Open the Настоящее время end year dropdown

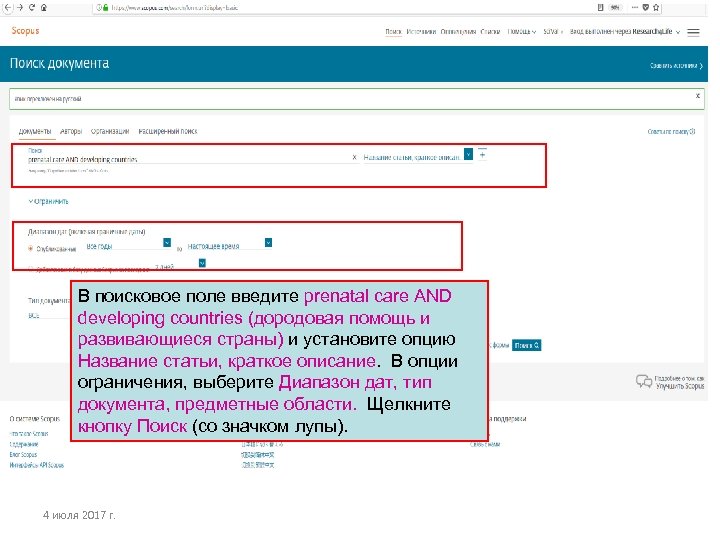pyautogui.click(x=230, y=245)
